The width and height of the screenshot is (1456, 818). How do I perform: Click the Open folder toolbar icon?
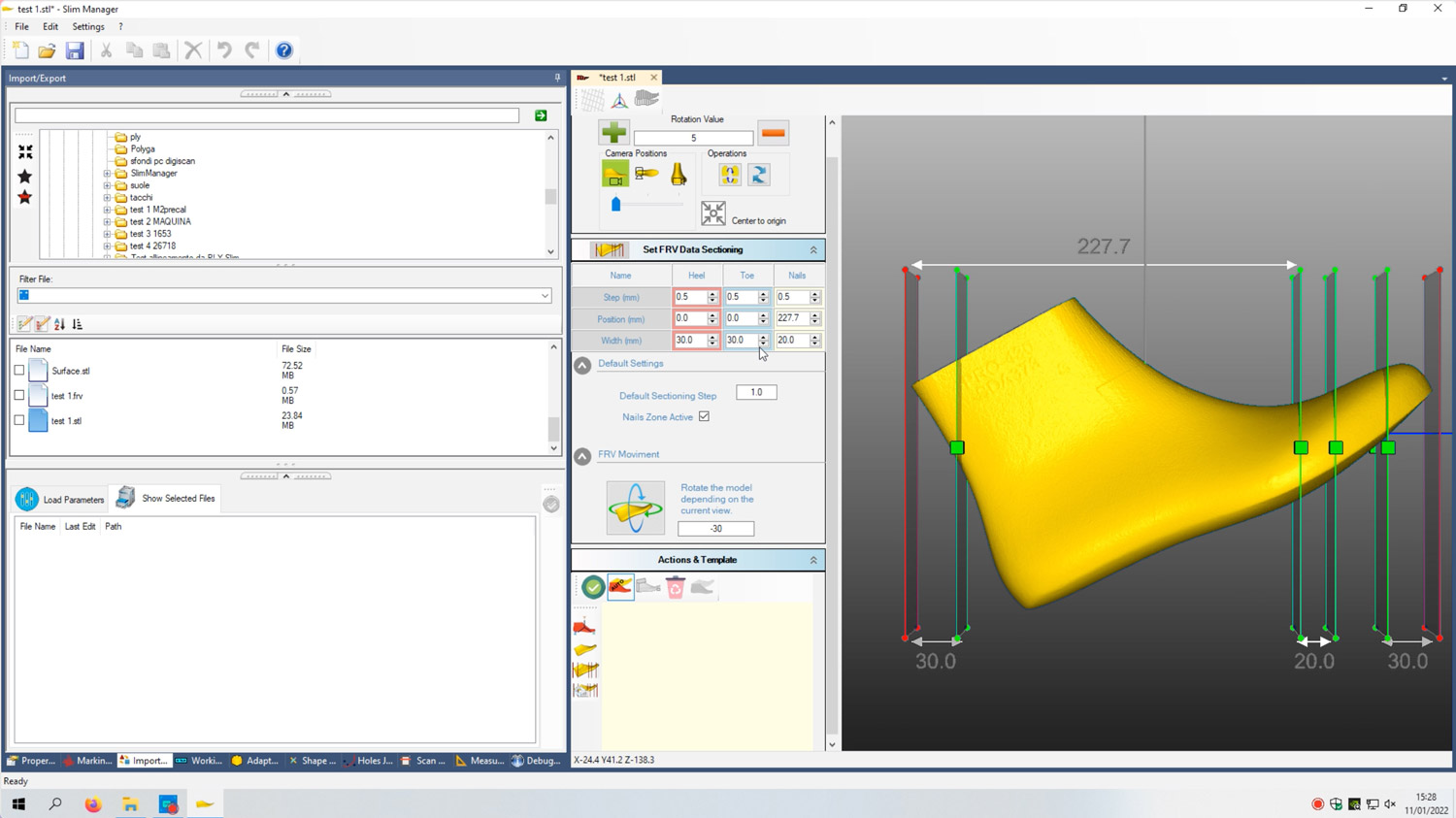tap(47, 50)
